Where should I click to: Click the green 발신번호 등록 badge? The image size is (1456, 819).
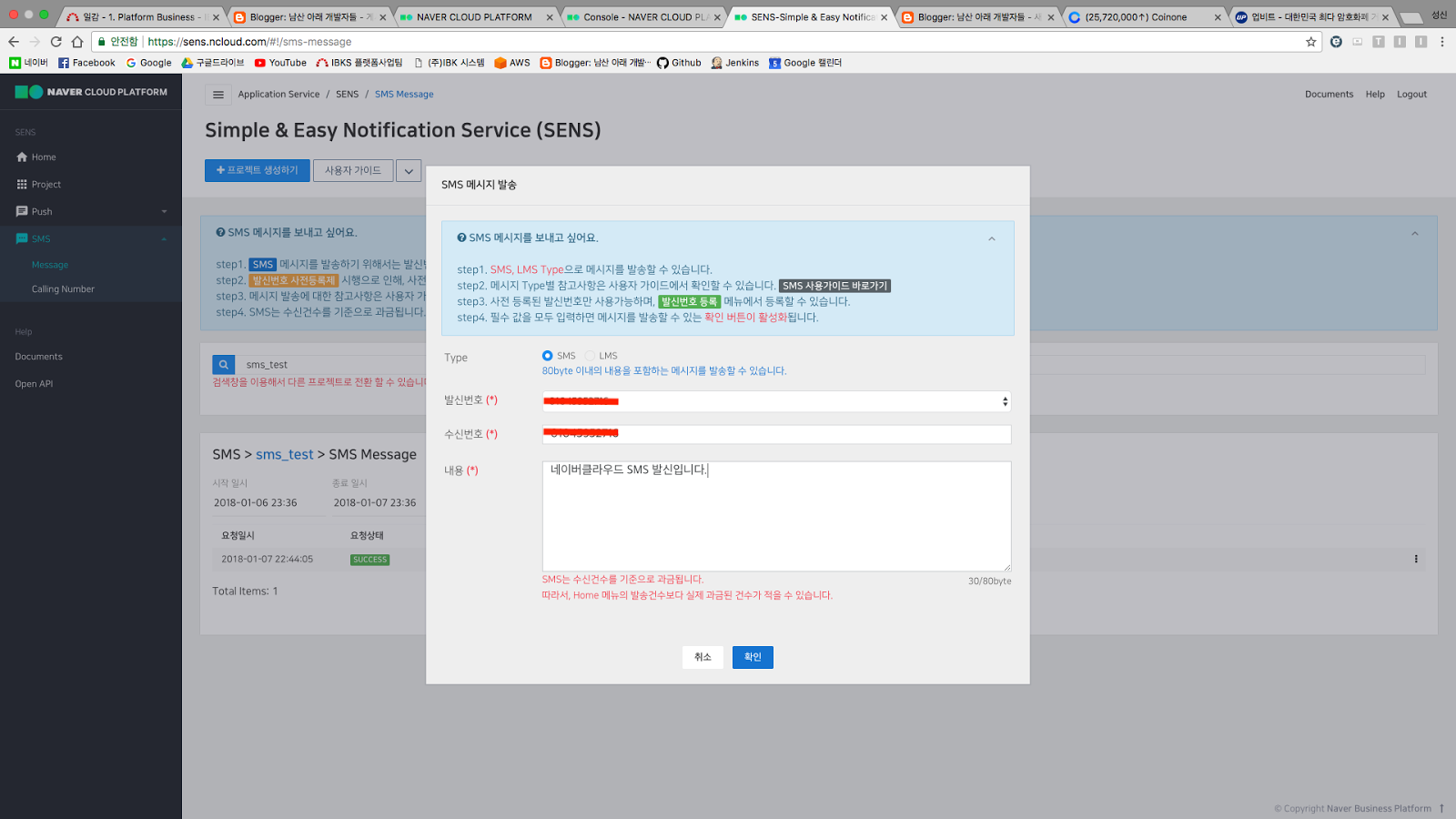click(x=690, y=301)
